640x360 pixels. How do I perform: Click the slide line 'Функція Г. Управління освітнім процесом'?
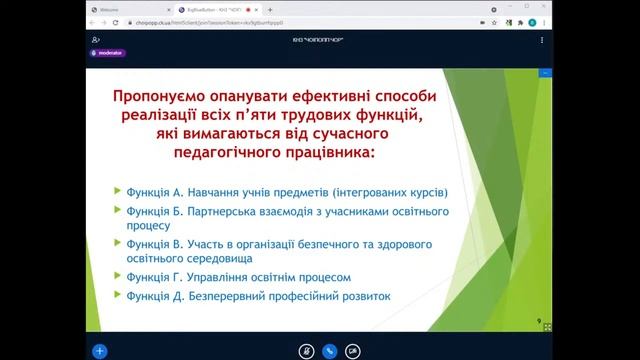238,277
